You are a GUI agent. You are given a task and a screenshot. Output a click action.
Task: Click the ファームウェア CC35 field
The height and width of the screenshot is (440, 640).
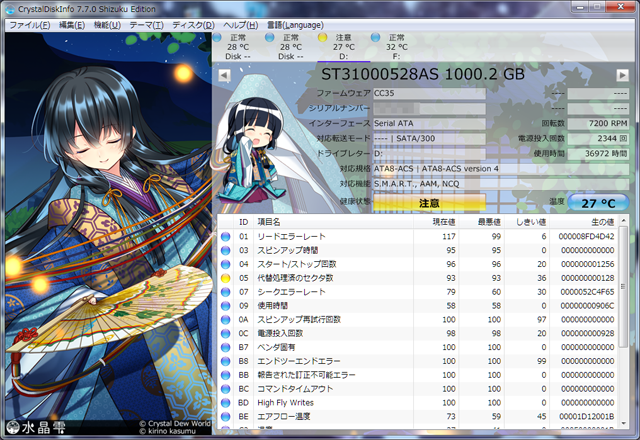pos(429,93)
